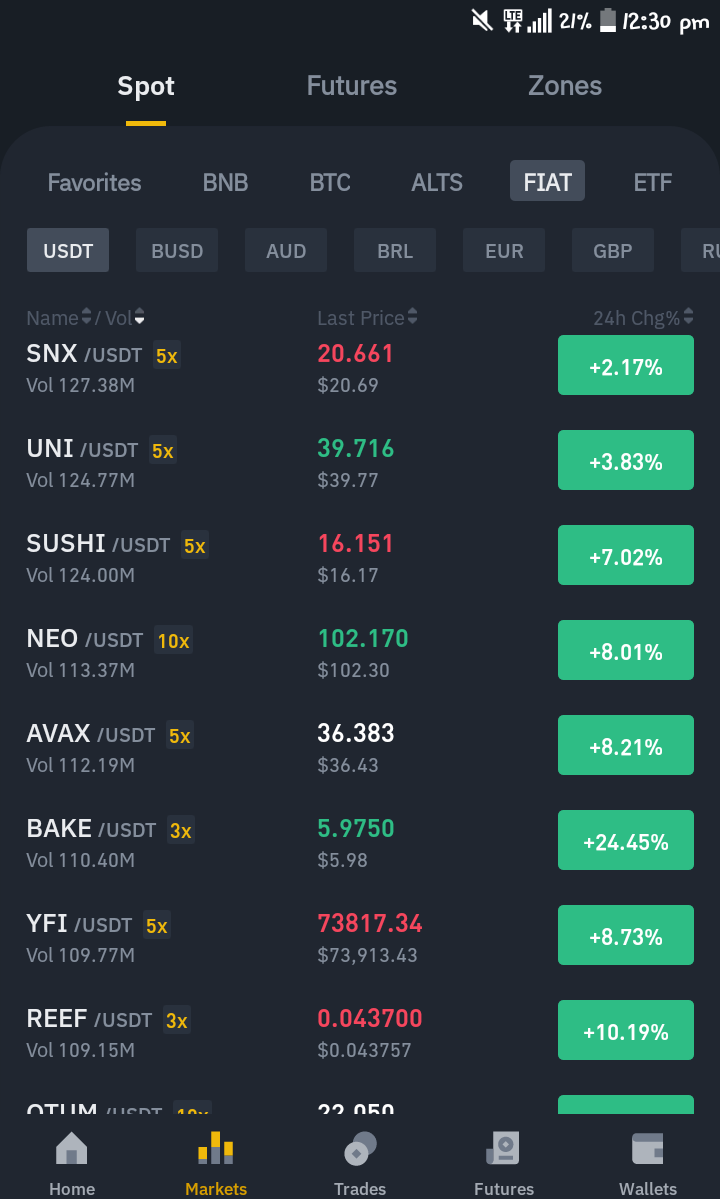The height and width of the screenshot is (1199, 720).
Task: Tap the muted sound icon in status bar
Action: pos(482,21)
